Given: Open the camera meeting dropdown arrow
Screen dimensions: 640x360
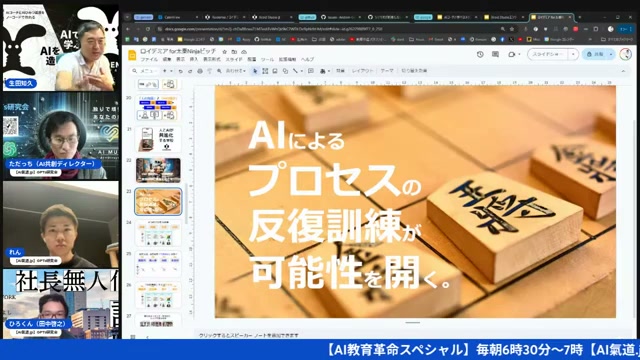Looking at the screenshot, I should tap(519, 54).
